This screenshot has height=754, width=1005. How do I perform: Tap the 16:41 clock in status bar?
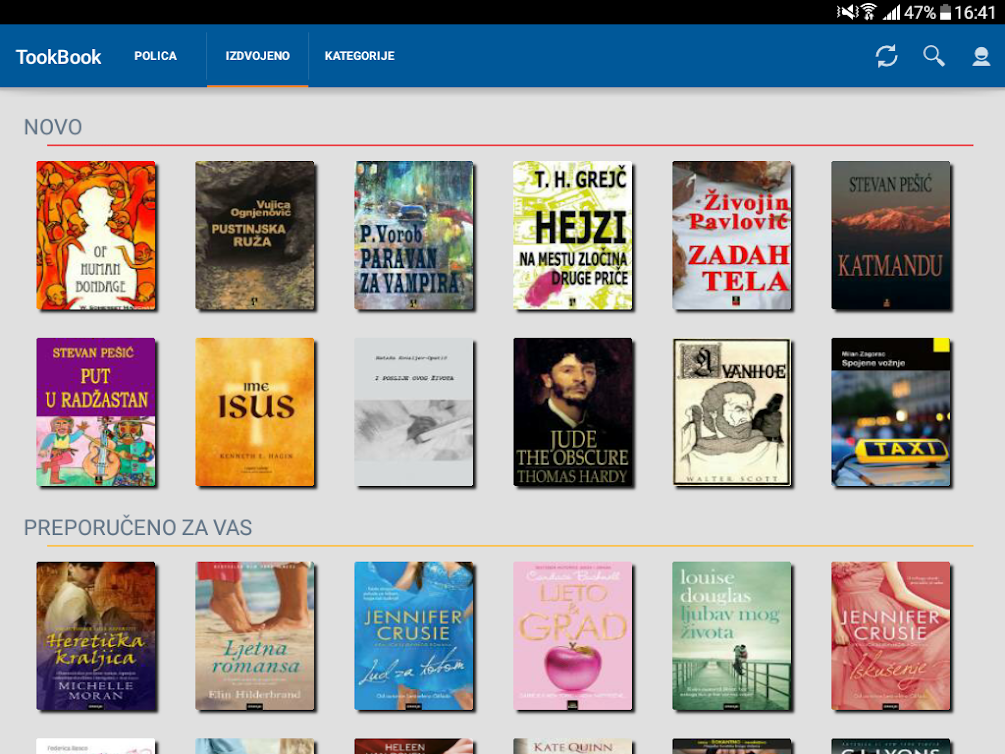point(974,12)
